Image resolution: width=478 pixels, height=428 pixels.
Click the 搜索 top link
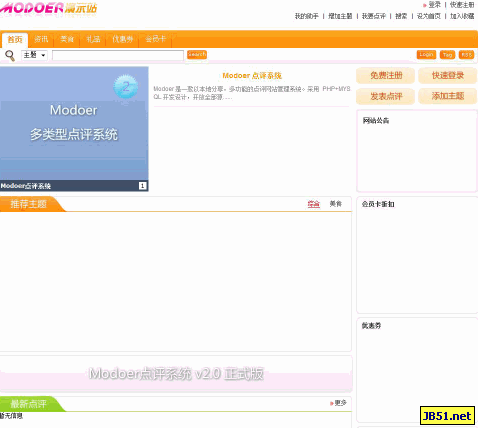401,16
